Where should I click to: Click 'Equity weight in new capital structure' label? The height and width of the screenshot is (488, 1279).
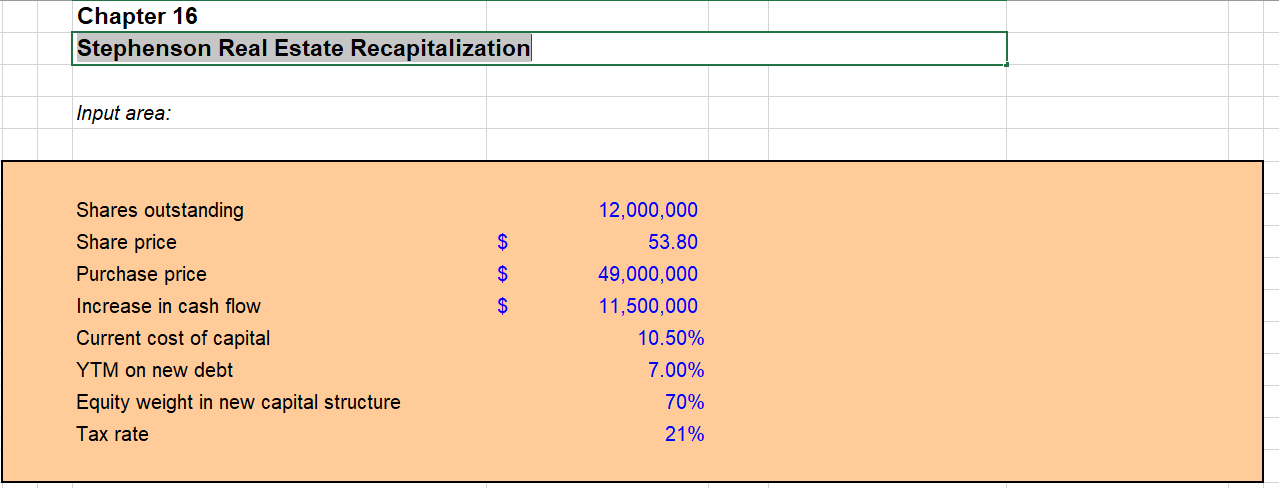[238, 402]
